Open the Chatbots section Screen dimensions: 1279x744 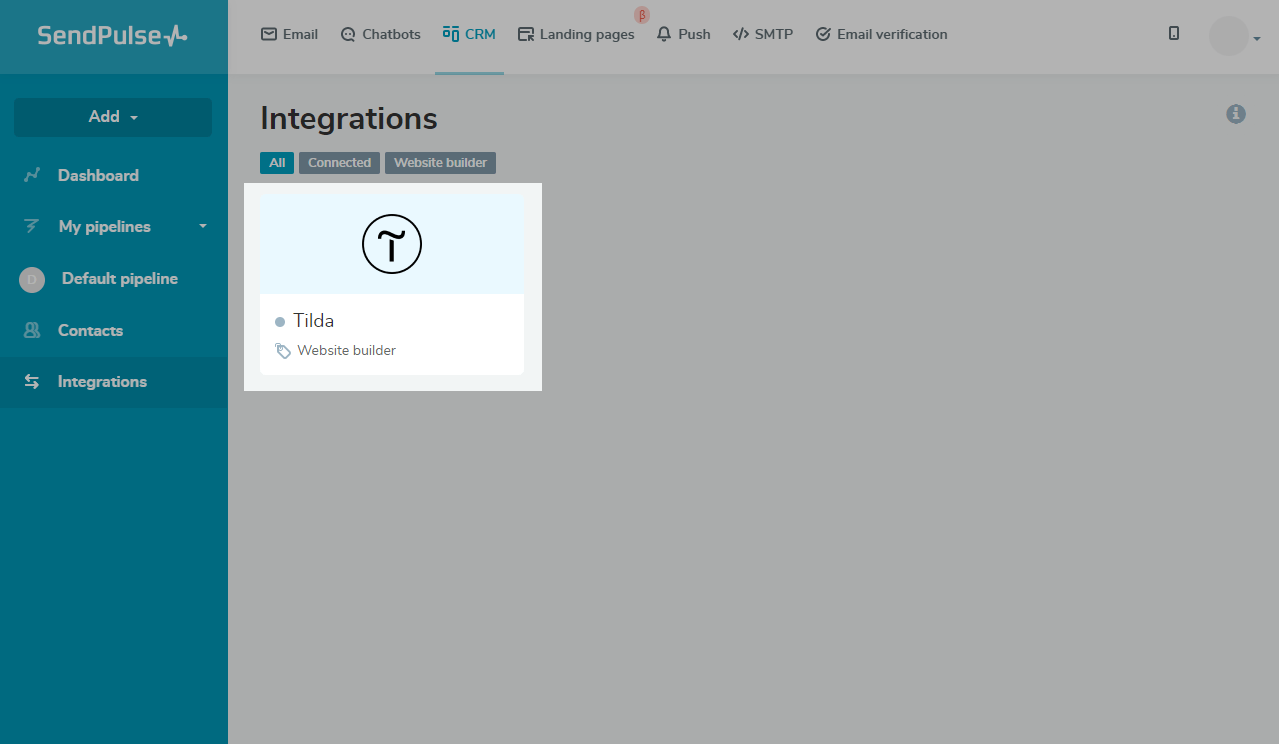(380, 34)
